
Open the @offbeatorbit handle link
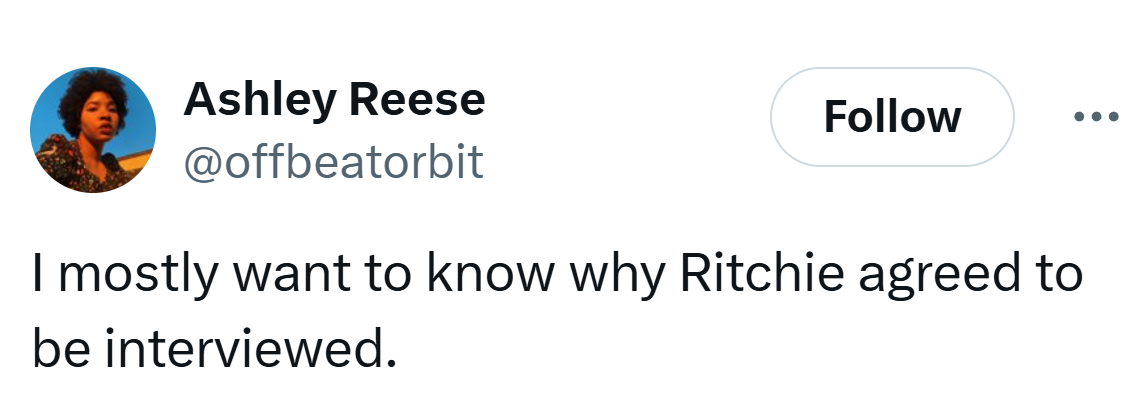[333, 162]
